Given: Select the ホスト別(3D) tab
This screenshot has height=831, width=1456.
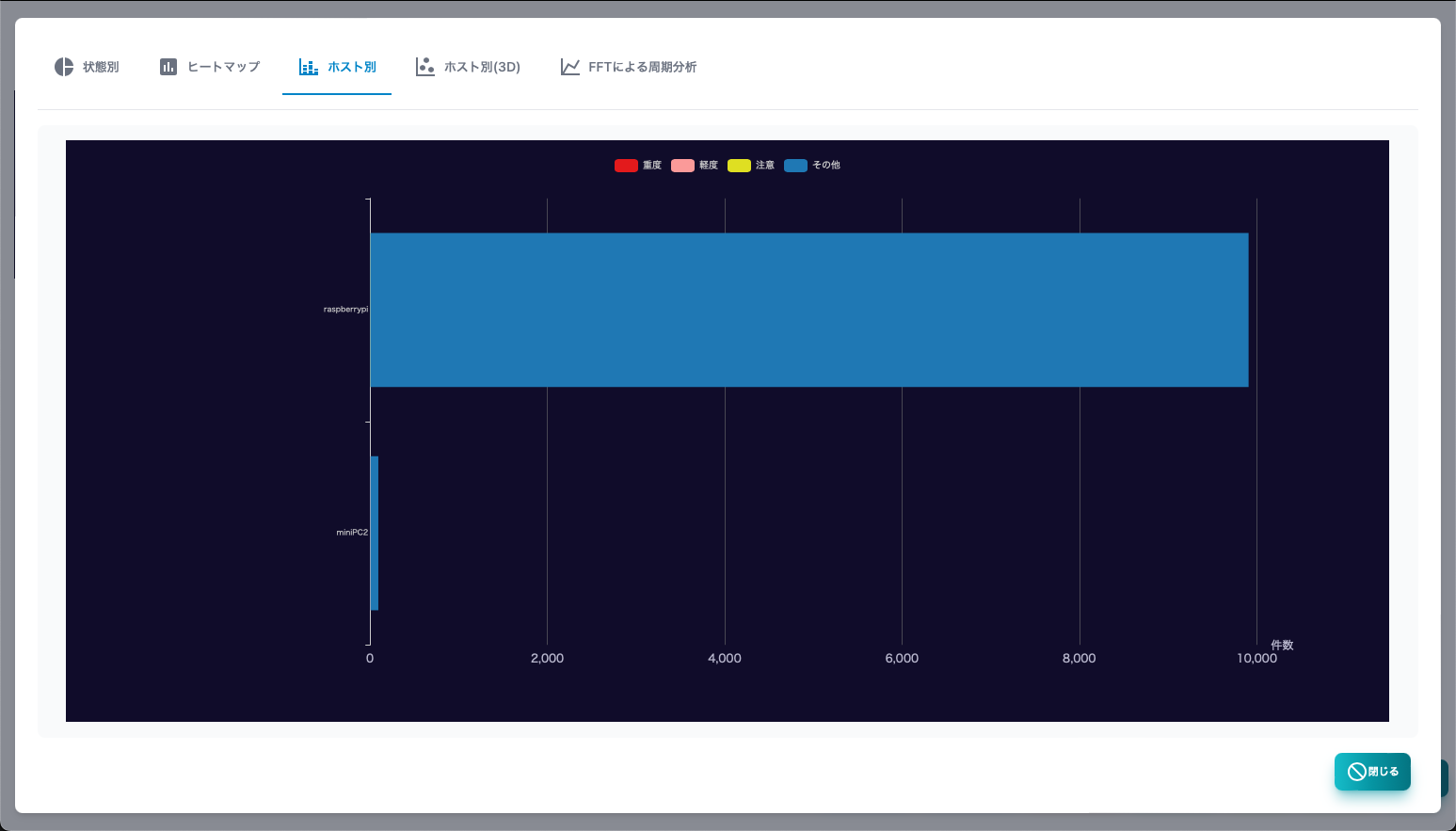Looking at the screenshot, I should [x=468, y=67].
